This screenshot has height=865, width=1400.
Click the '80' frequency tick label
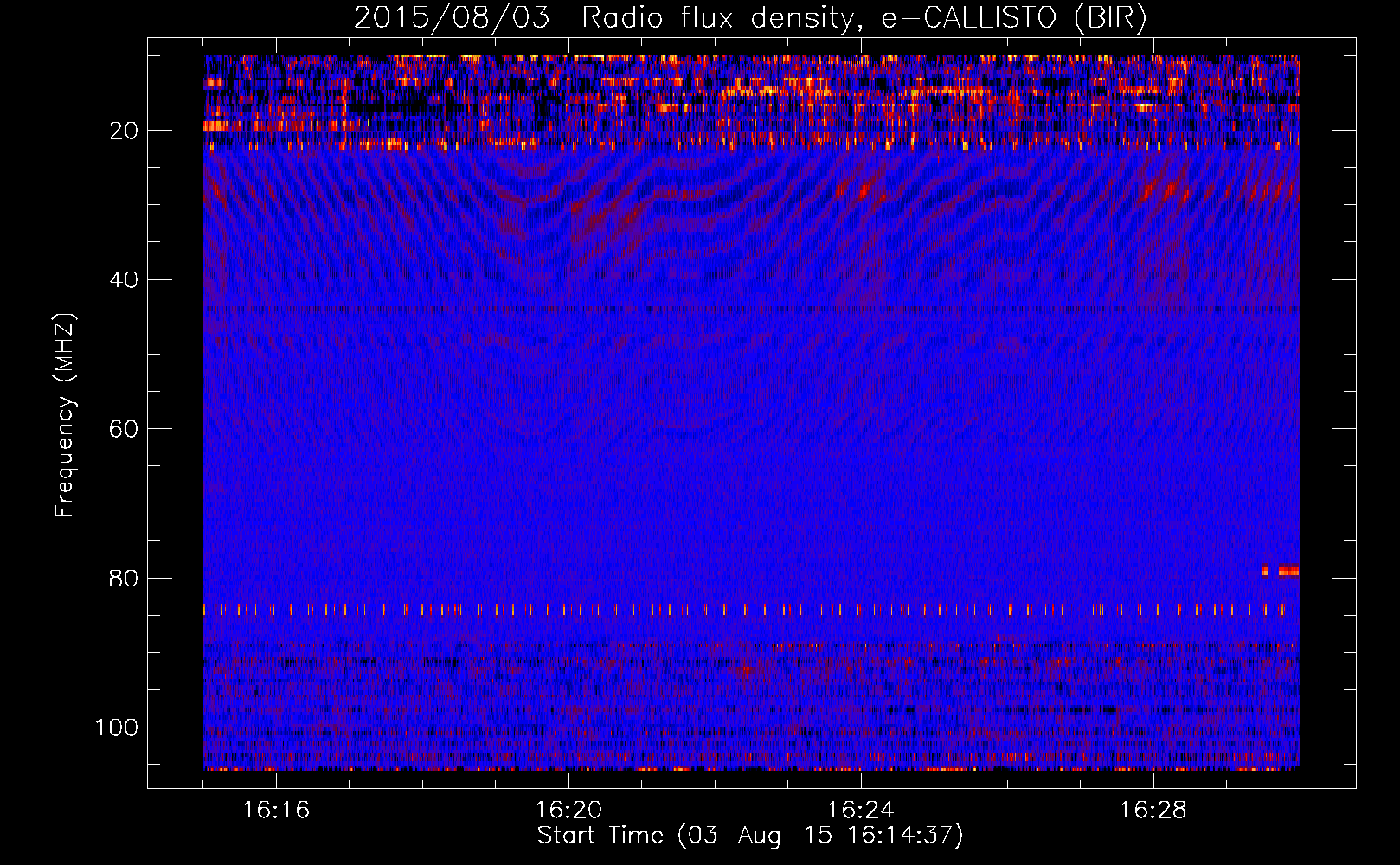125,579
